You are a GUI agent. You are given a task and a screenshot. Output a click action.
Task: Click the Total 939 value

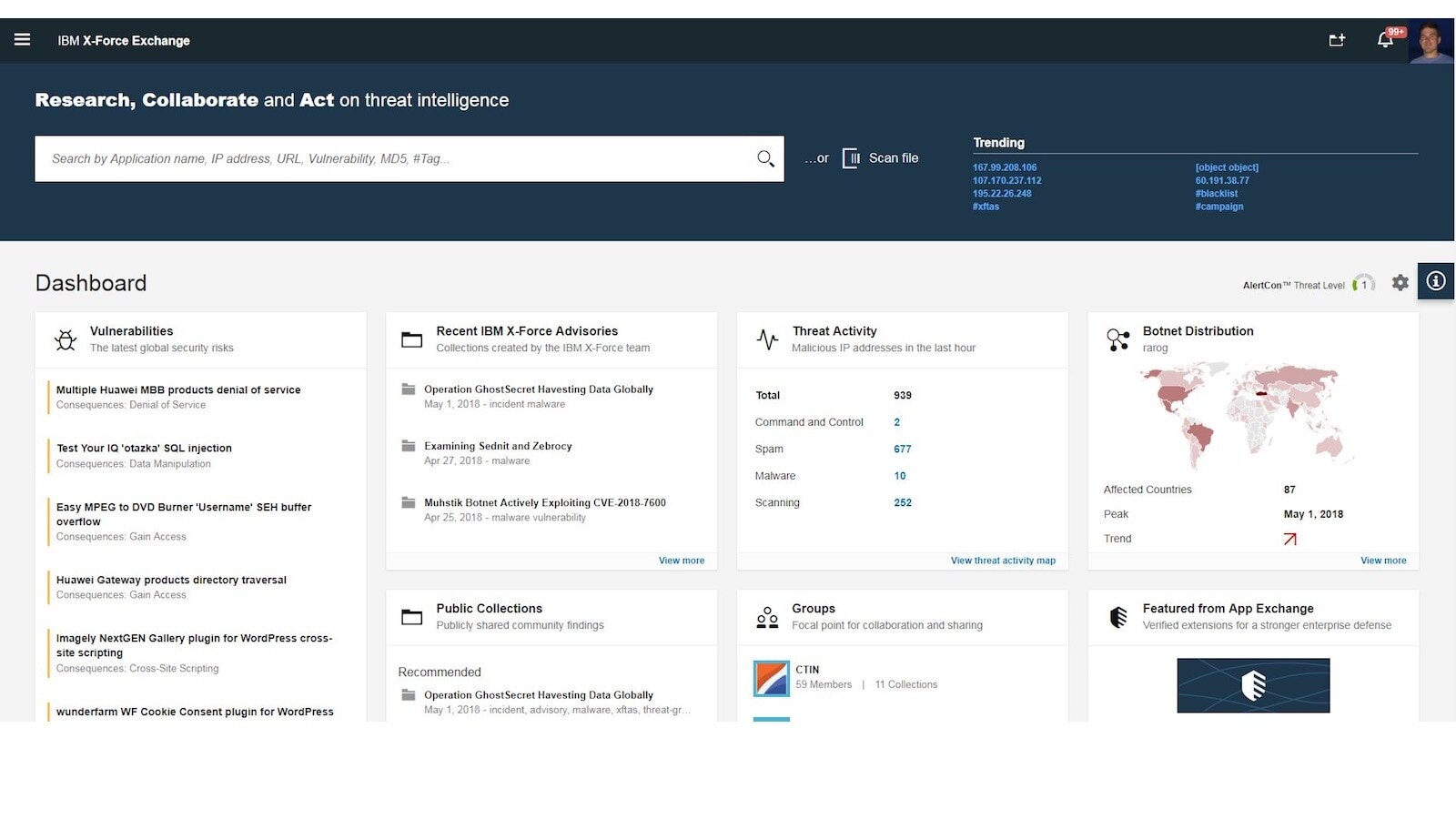[x=903, y=395]
